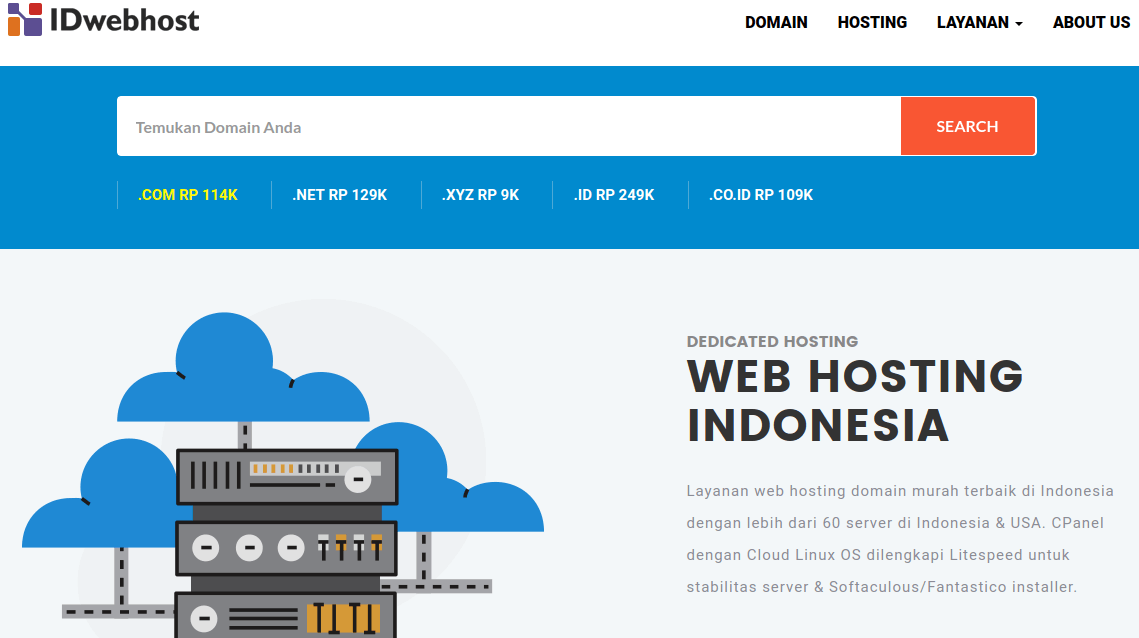Viewport: 1139px width, 638px height.
Task: Select the .NET RP 129K price link
Action: pyautogui.click(x=339, y=194)
